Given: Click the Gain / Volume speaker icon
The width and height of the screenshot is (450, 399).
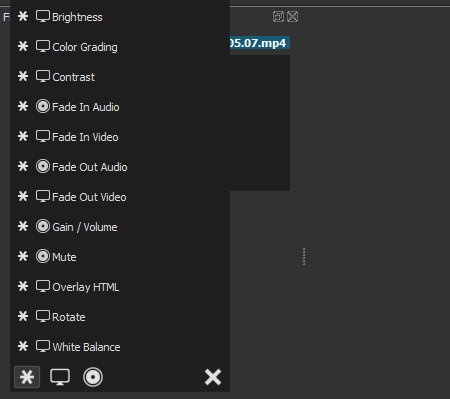Looking at the screenshot, I should coord(43,227).
